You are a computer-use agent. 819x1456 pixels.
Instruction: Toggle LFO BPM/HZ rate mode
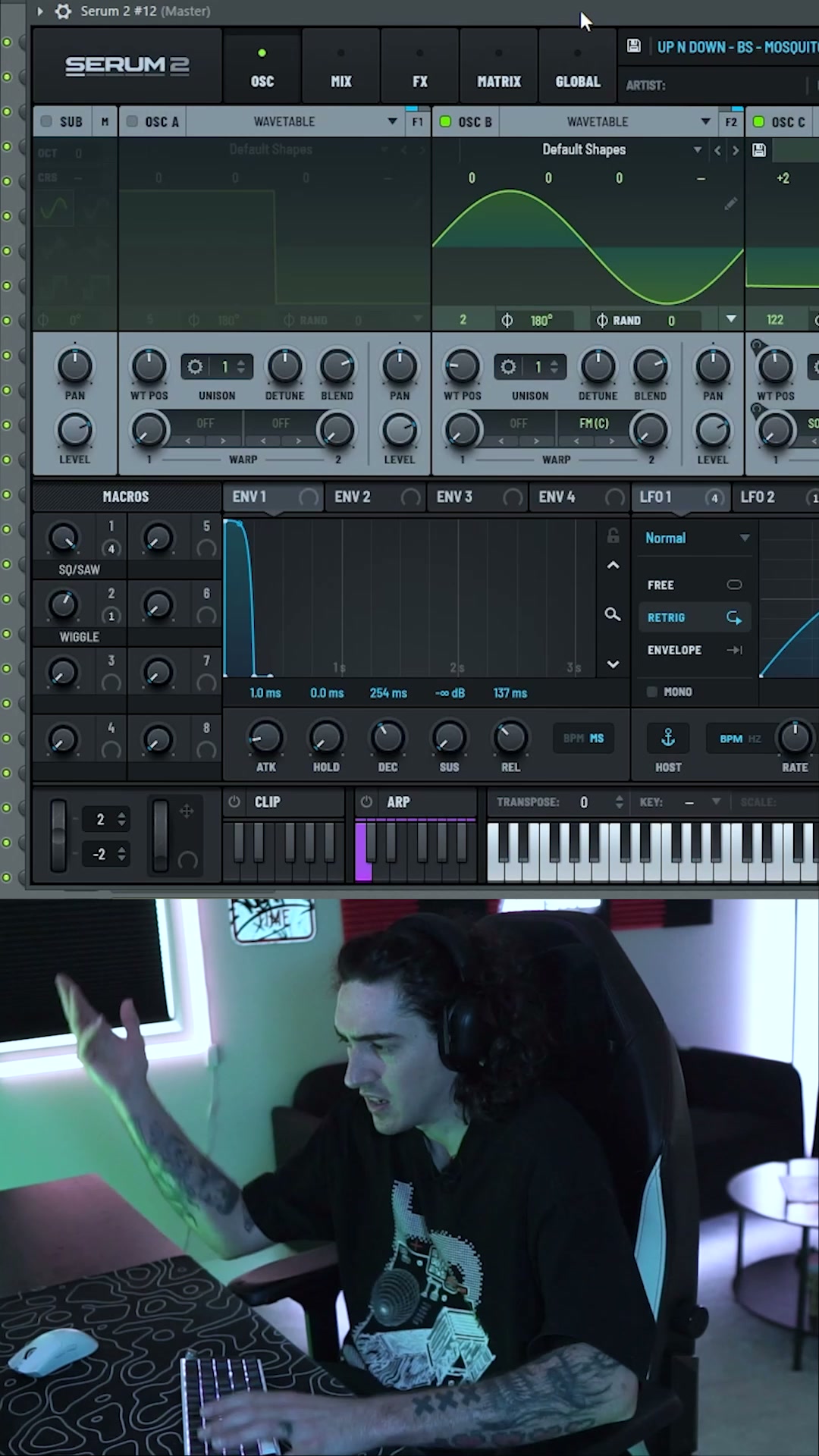click(740, 739)
